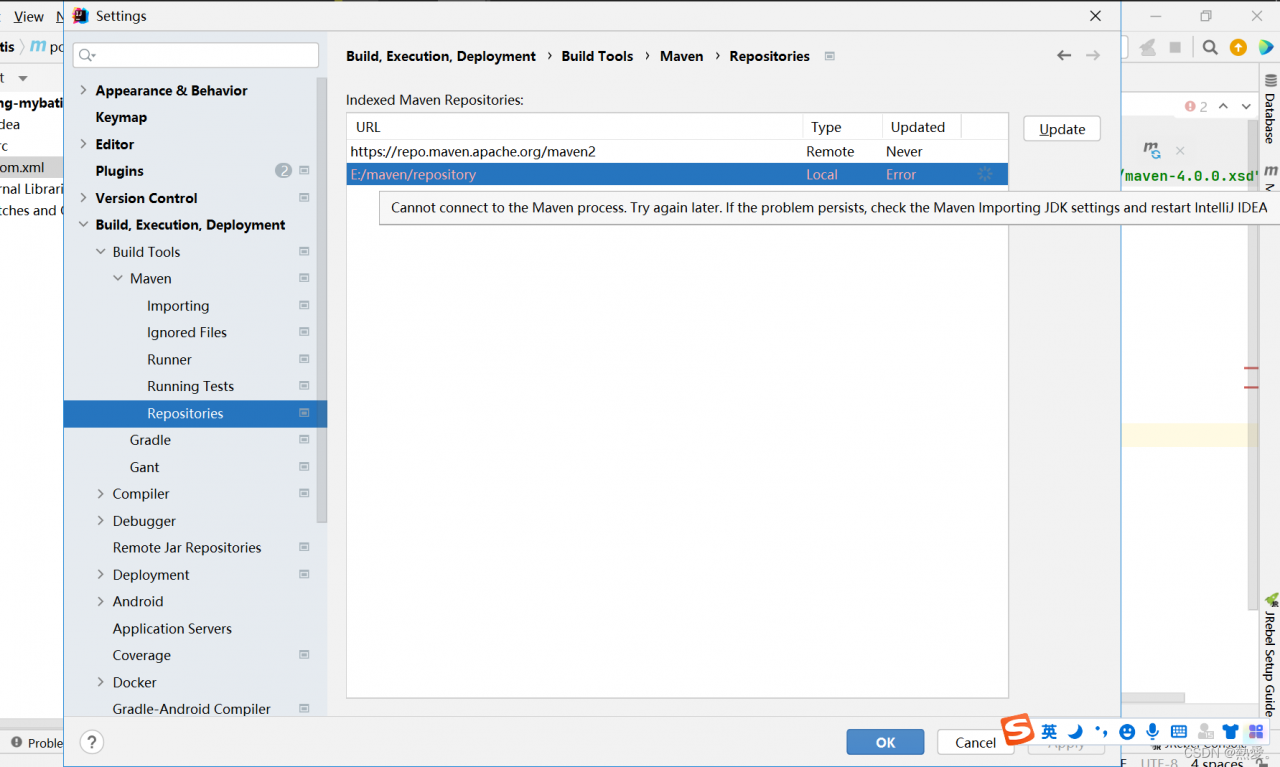Select Gant settings page
The width and height of the screenshot is (1280, 767).
144,467
